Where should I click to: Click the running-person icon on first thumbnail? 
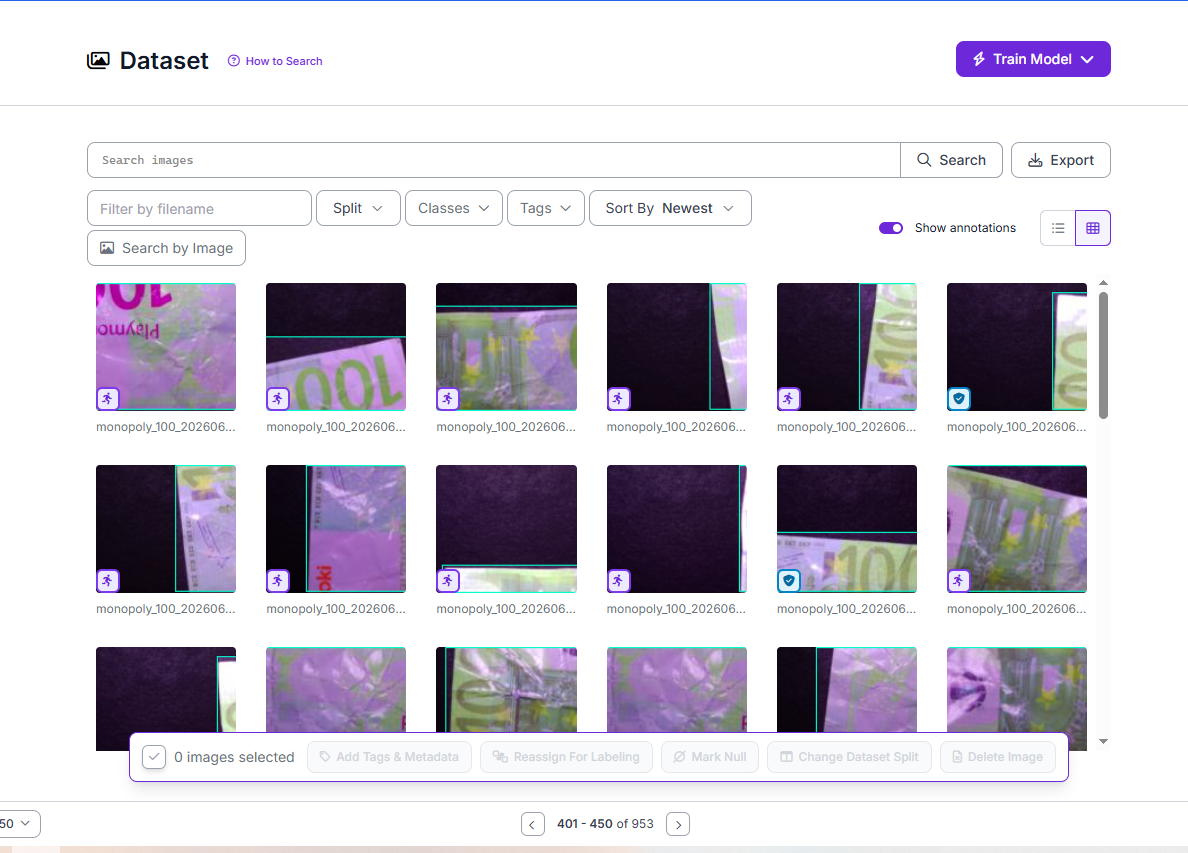(x=108, y=398)
